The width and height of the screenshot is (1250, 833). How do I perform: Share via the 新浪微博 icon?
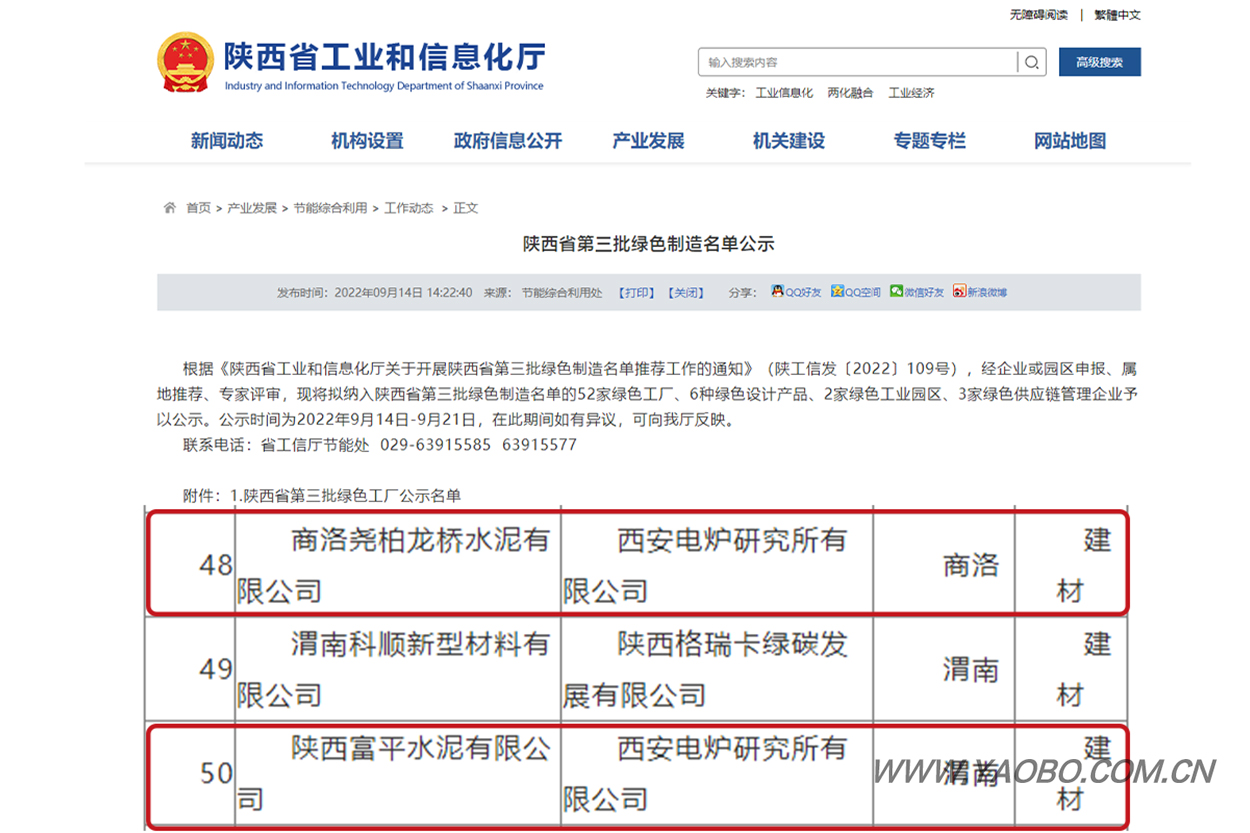coord(959,292)
